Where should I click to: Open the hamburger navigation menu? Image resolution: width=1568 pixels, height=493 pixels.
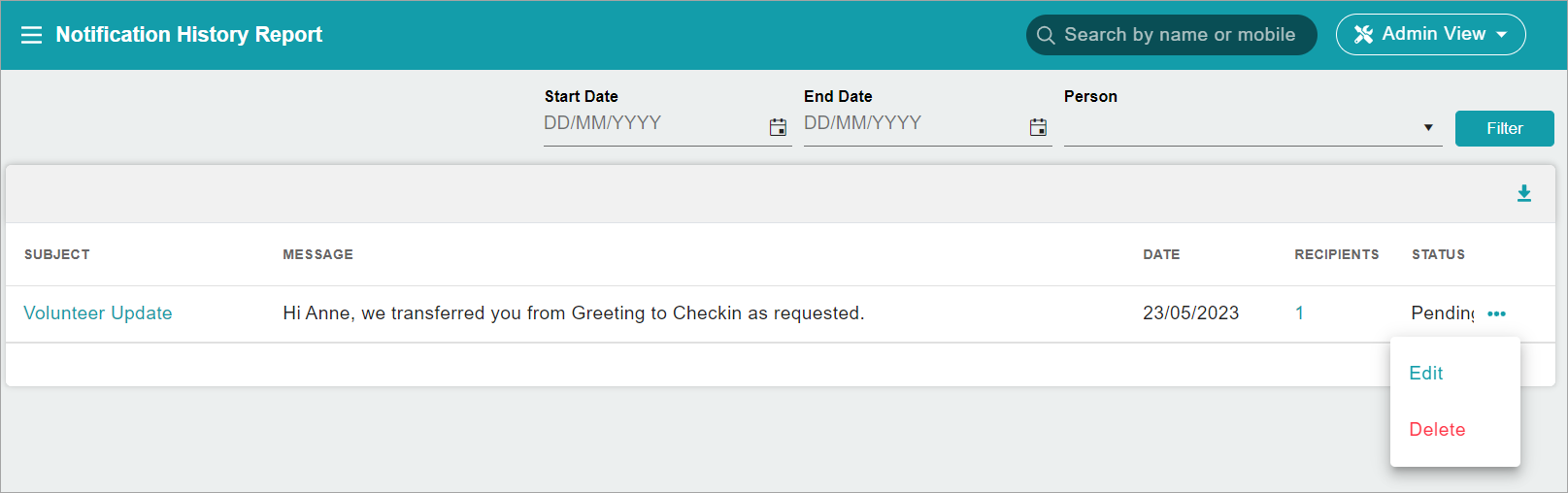pos(32,35)
